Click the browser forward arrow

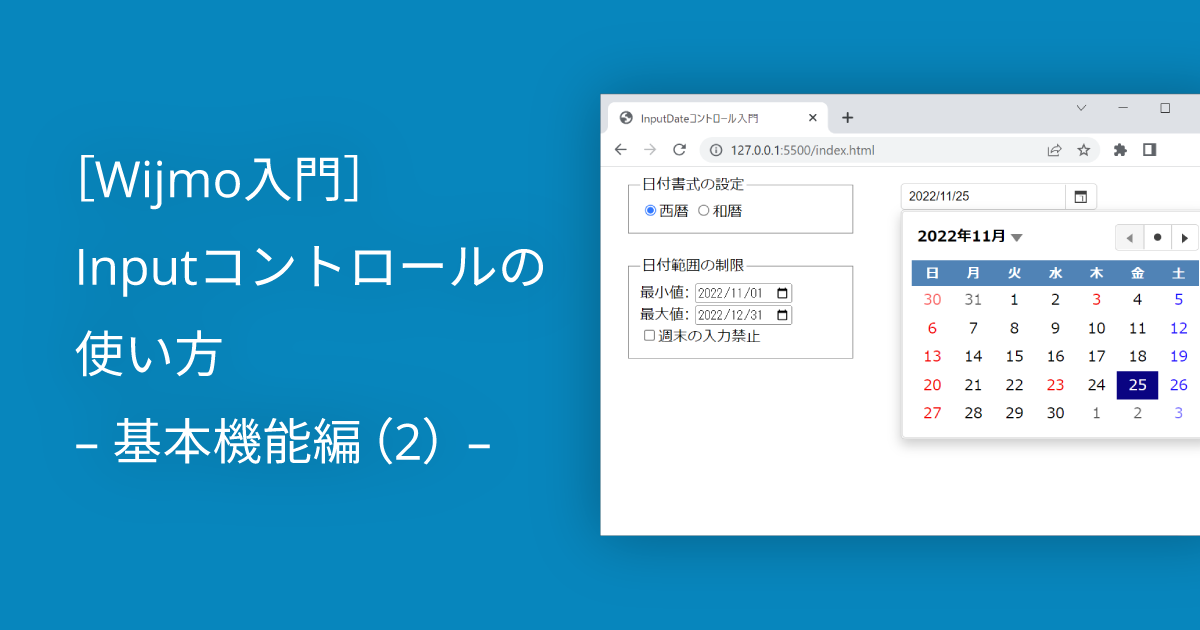click(x=650, y=150)
